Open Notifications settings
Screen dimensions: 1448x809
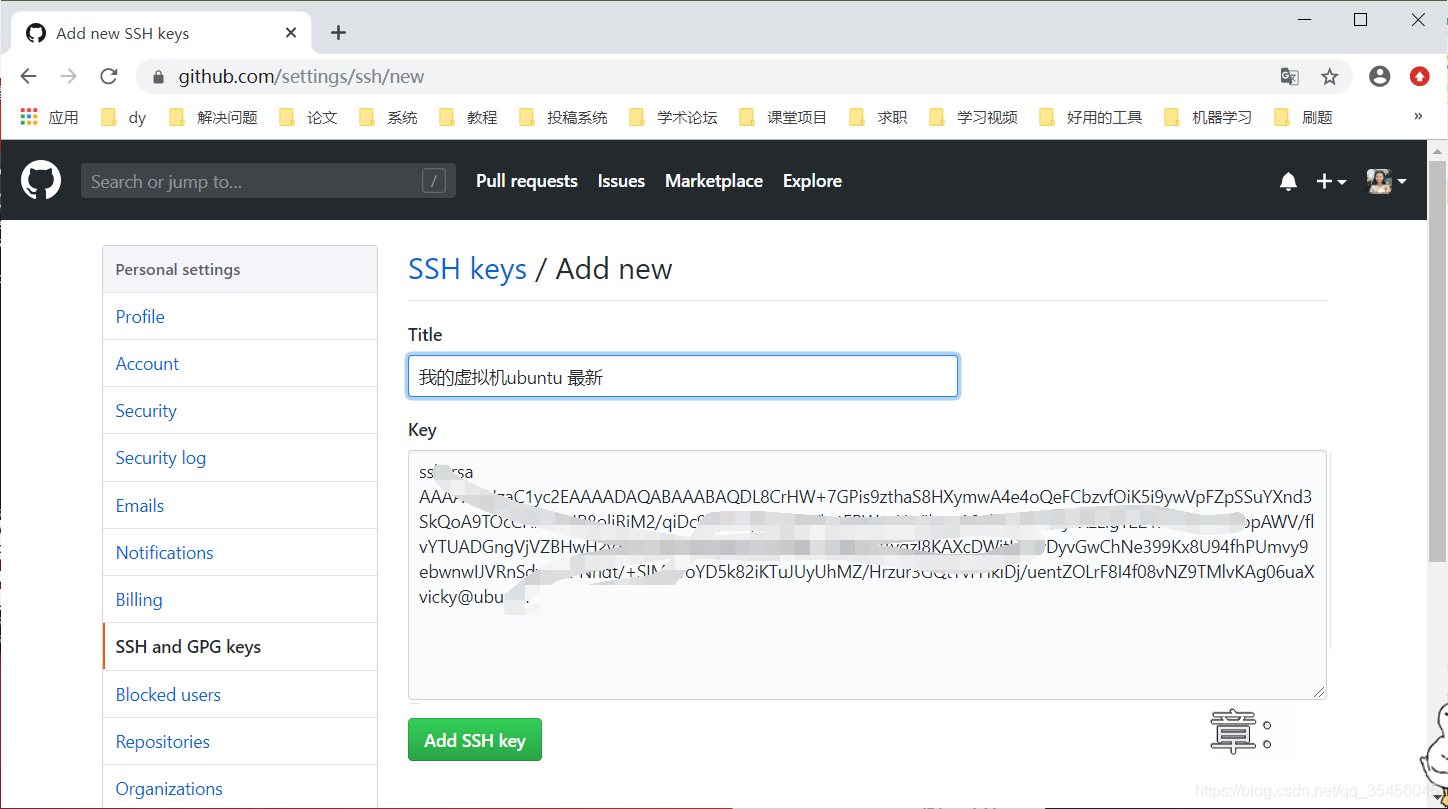(240, 553)
